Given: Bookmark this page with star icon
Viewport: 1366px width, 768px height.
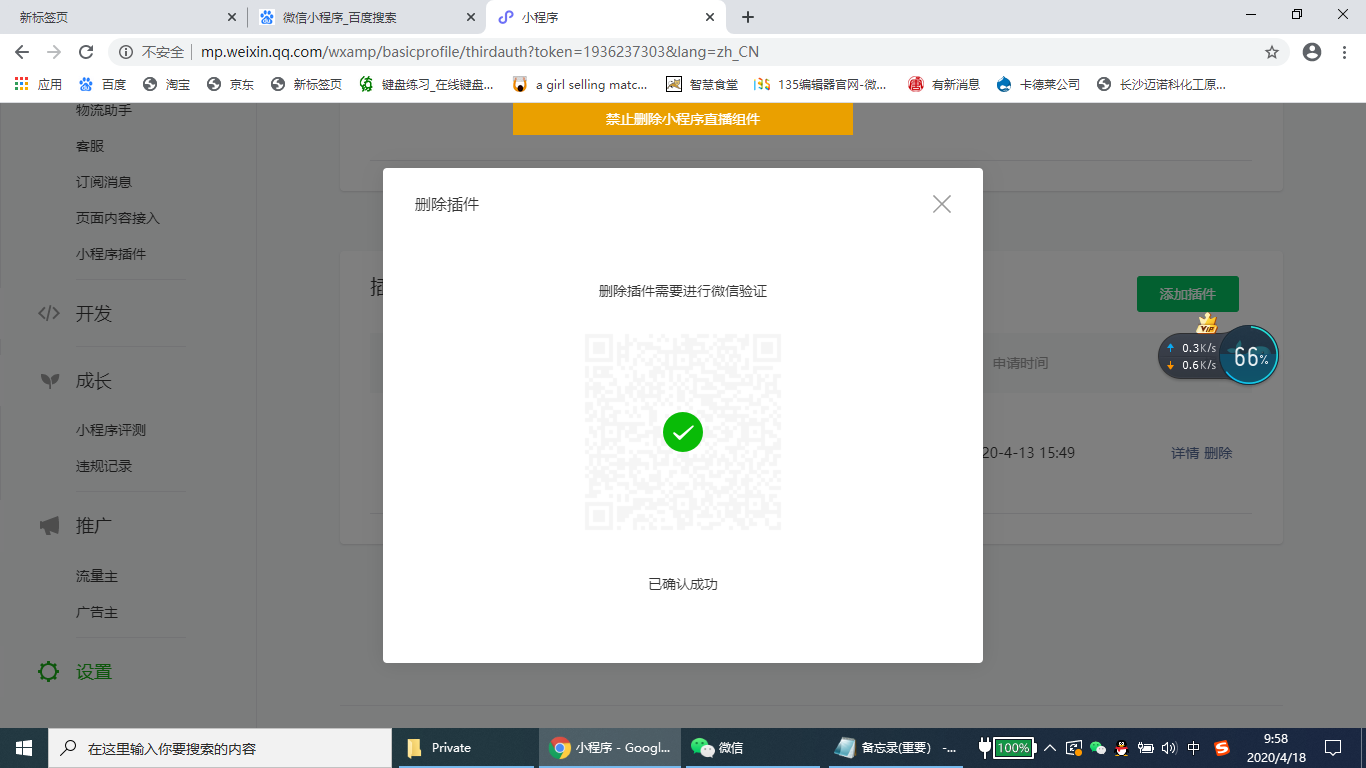Looking at the screenshot, I should click(1272, 52).
